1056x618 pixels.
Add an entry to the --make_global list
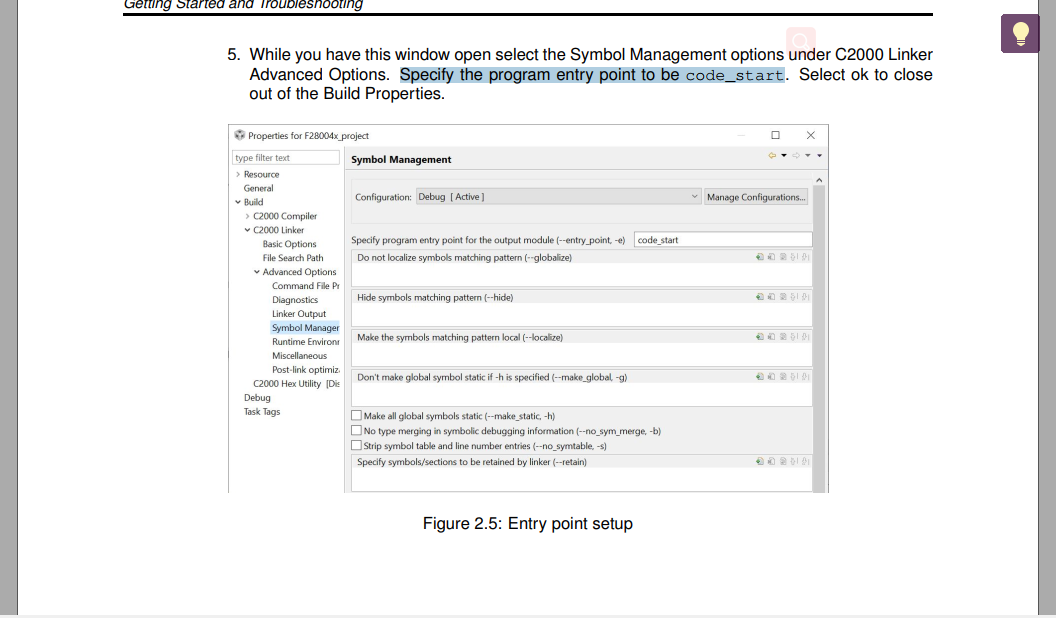point(760,377)
